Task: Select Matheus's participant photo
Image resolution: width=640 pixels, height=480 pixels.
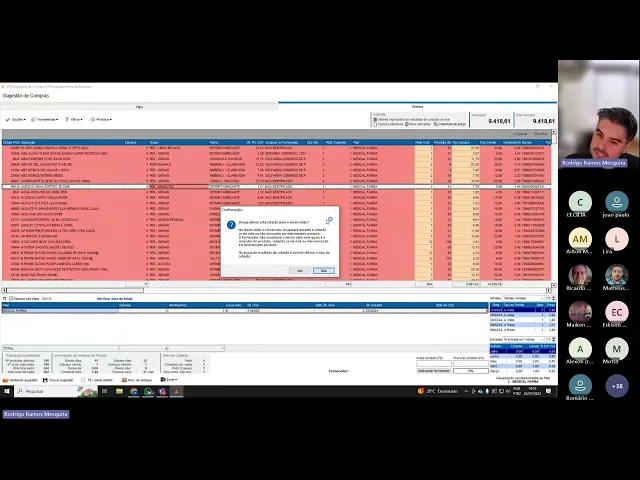Action: (x=617, y=276)
